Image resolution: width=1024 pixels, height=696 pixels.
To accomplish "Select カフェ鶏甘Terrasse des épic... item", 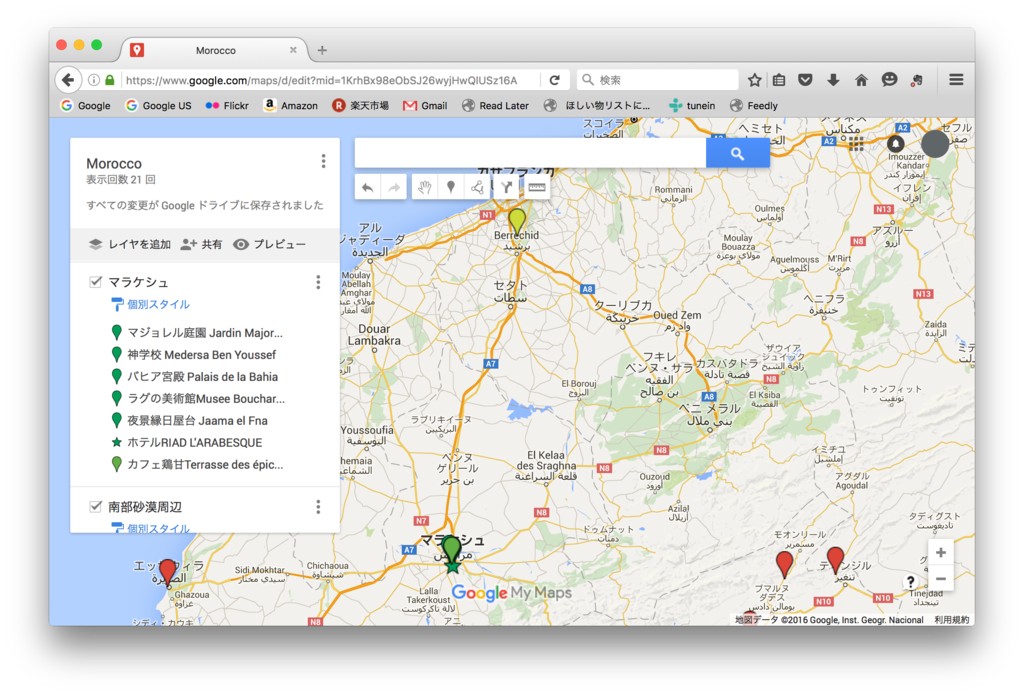I will point(198,464).
